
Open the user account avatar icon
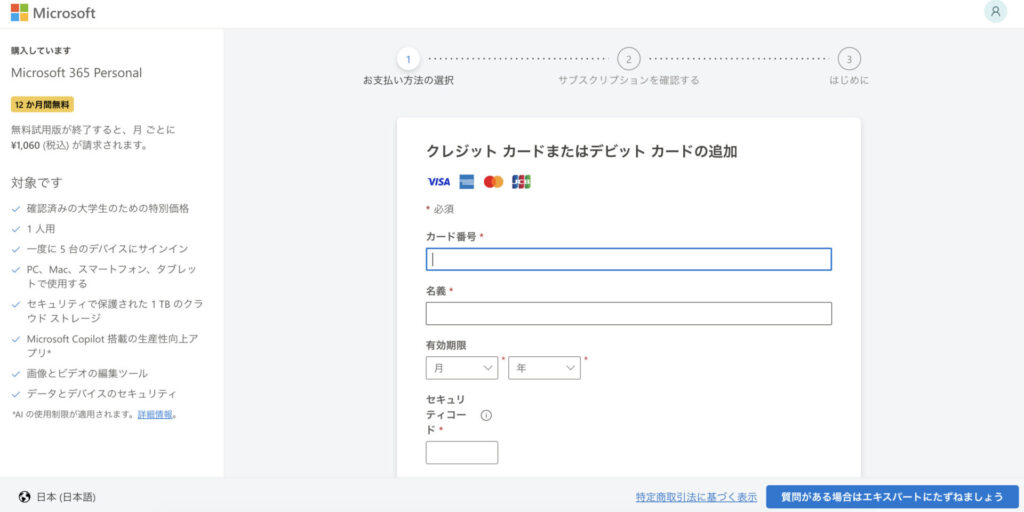[995, 12]
